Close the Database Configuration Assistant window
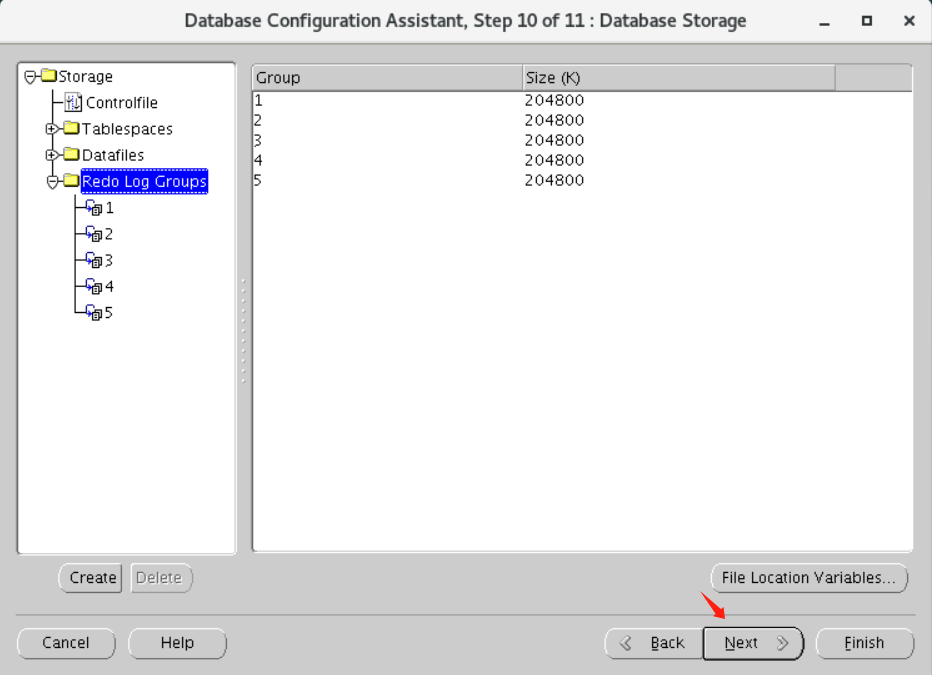Viewport: 932px width, 675px height. pos(909,21)
